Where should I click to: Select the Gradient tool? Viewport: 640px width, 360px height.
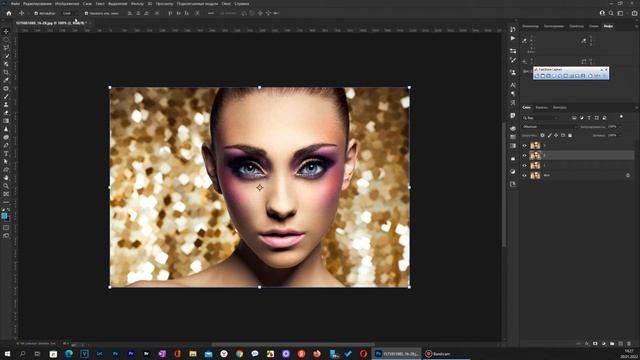(x=6, y=121)
